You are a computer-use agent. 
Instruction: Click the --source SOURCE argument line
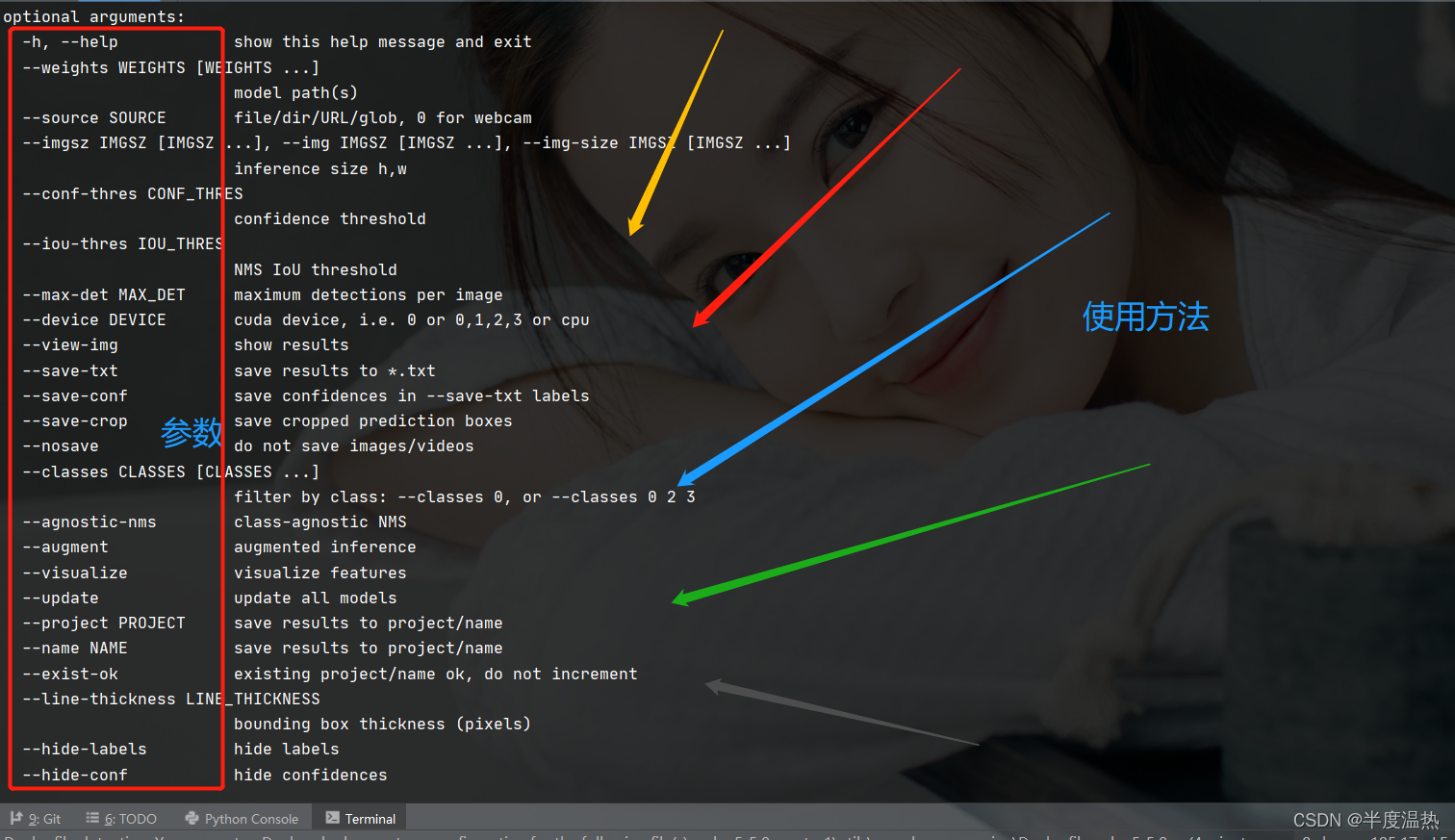tap(94, 117)
